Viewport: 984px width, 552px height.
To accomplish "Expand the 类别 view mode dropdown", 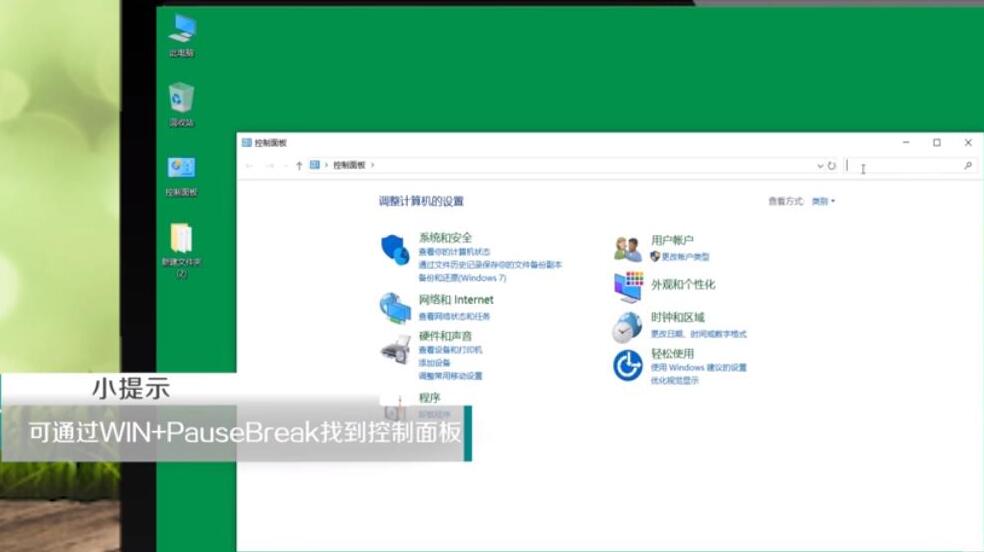I will 823,201.
